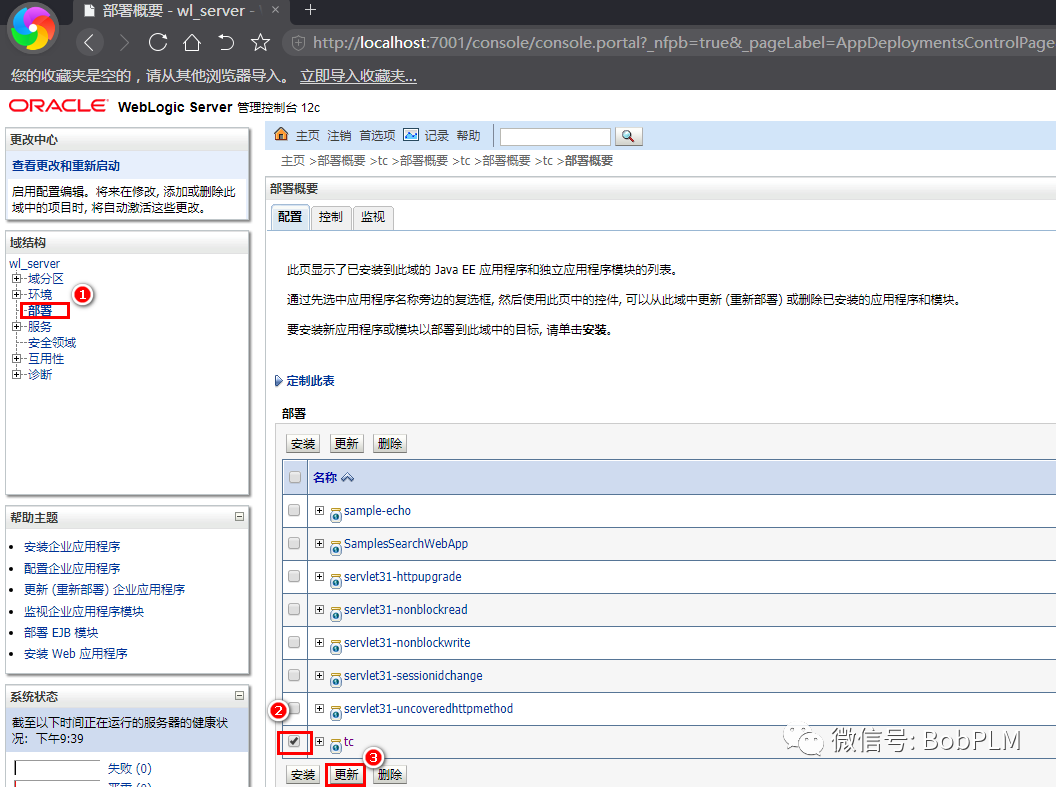Open 部署 in the domain tree
The height and width of the screenshot is (787, 1056).
40,310
